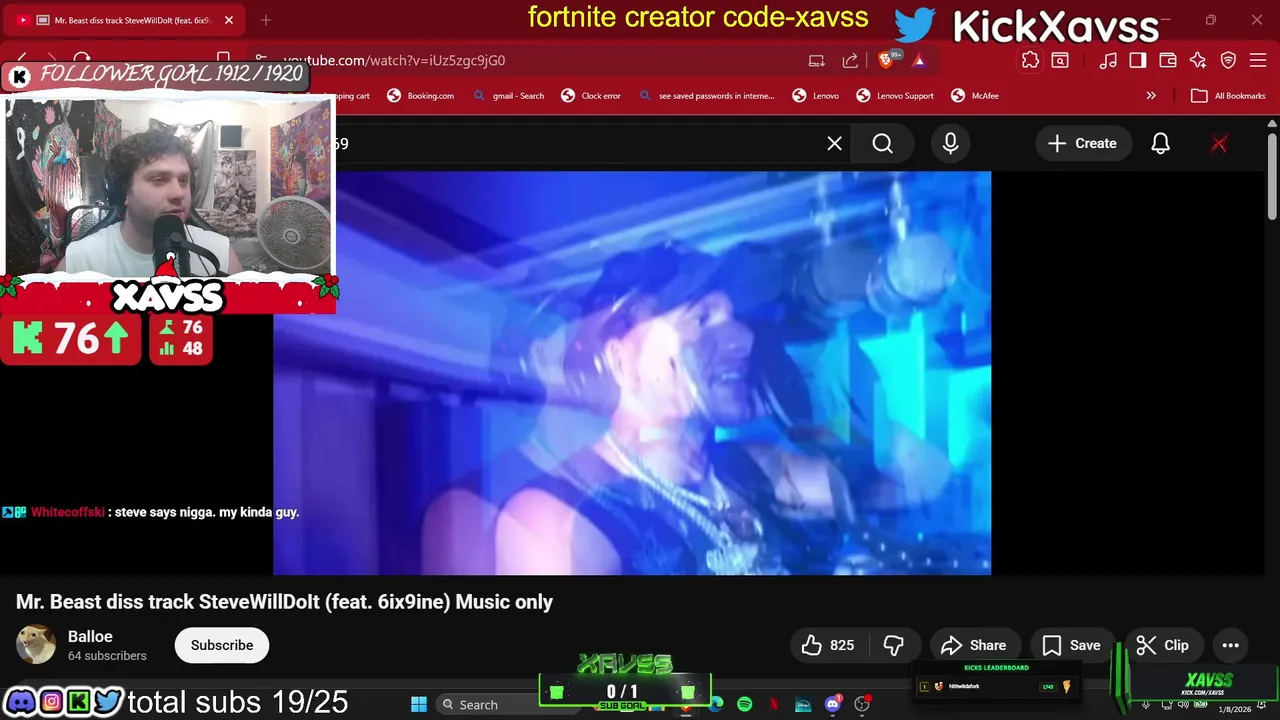The width and height of the screenshot is (1280, 720).
Task: Open the Brave Playlist music-note icon
Action: coord(1108,61)
